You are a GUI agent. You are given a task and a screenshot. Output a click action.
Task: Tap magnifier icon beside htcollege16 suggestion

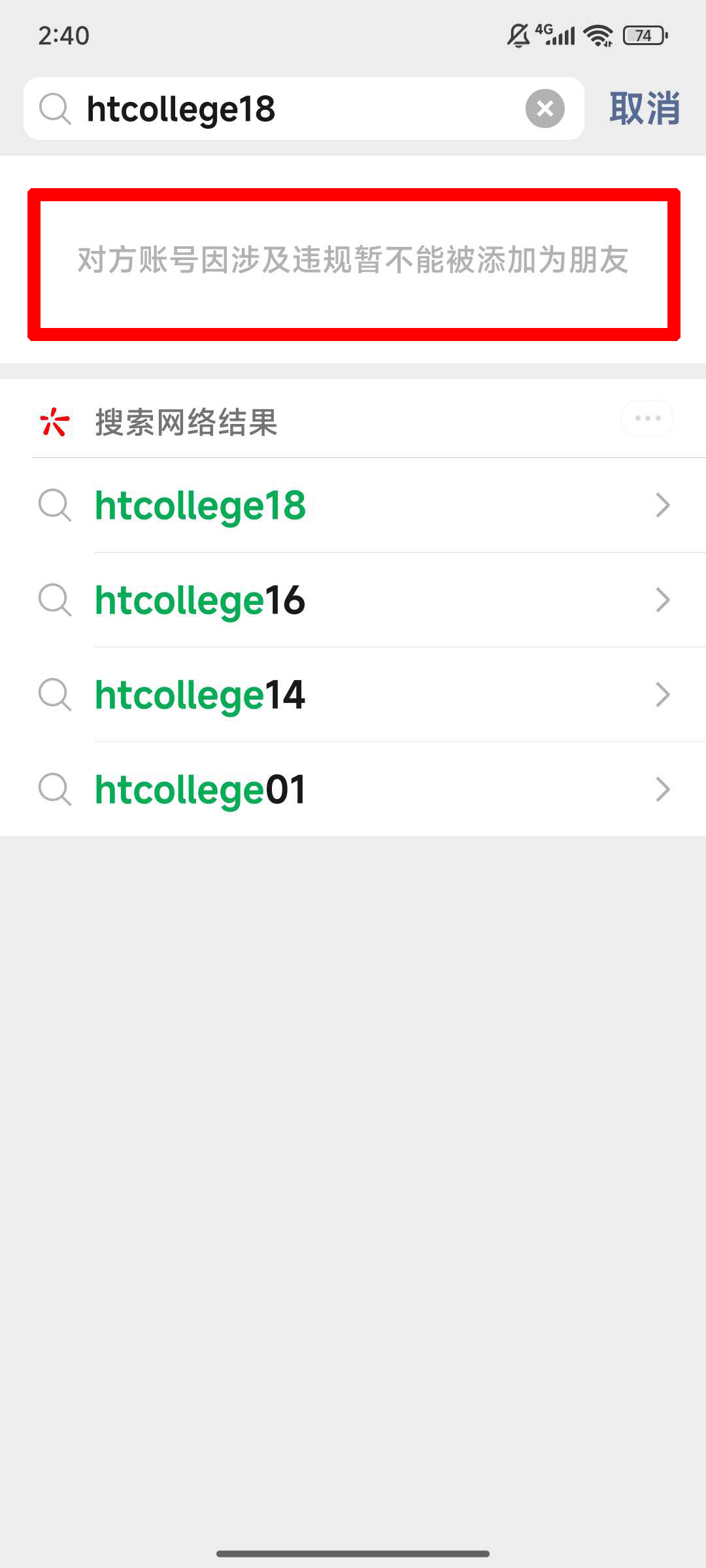coord(55,600)
